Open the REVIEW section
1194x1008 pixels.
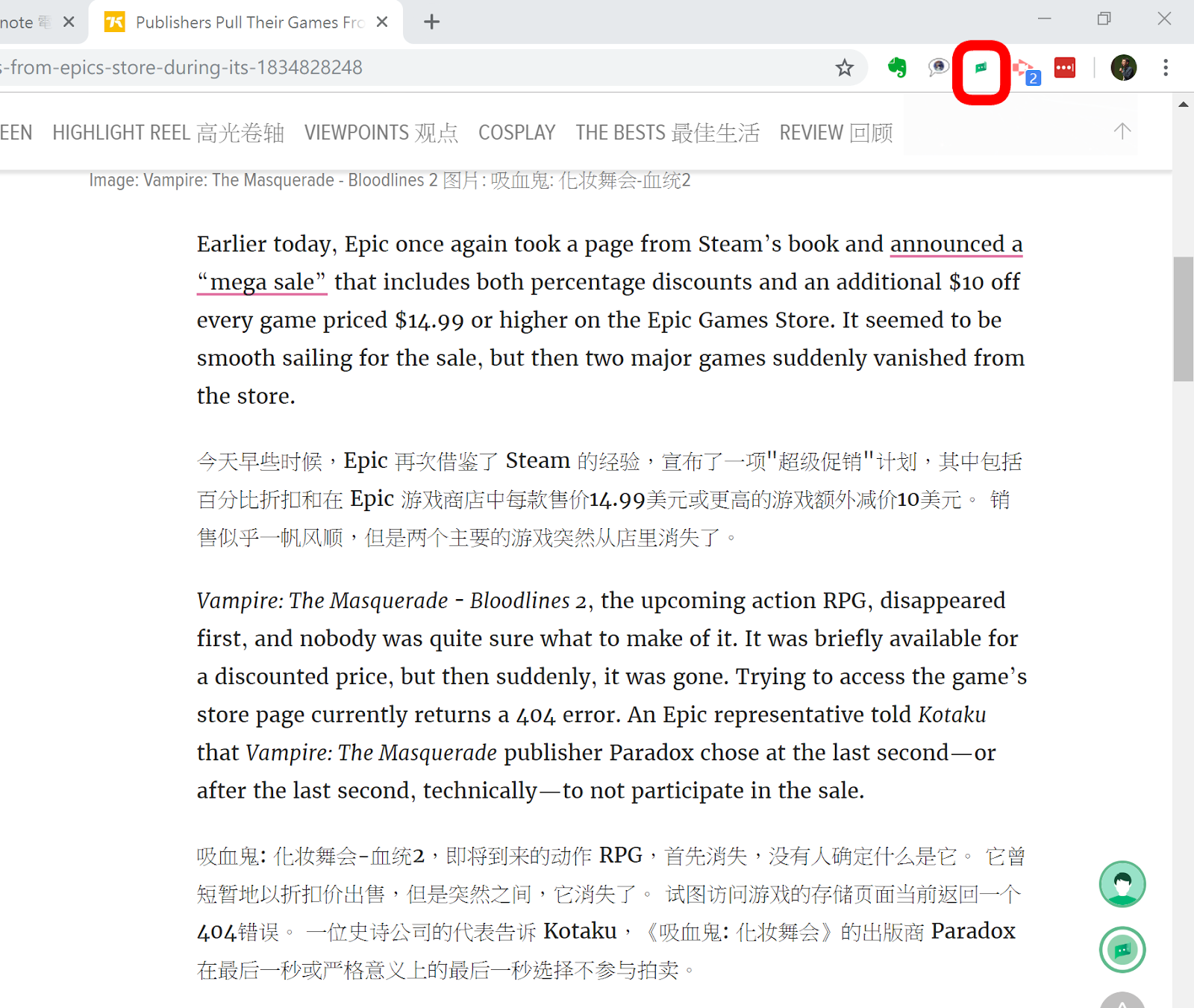836,133
